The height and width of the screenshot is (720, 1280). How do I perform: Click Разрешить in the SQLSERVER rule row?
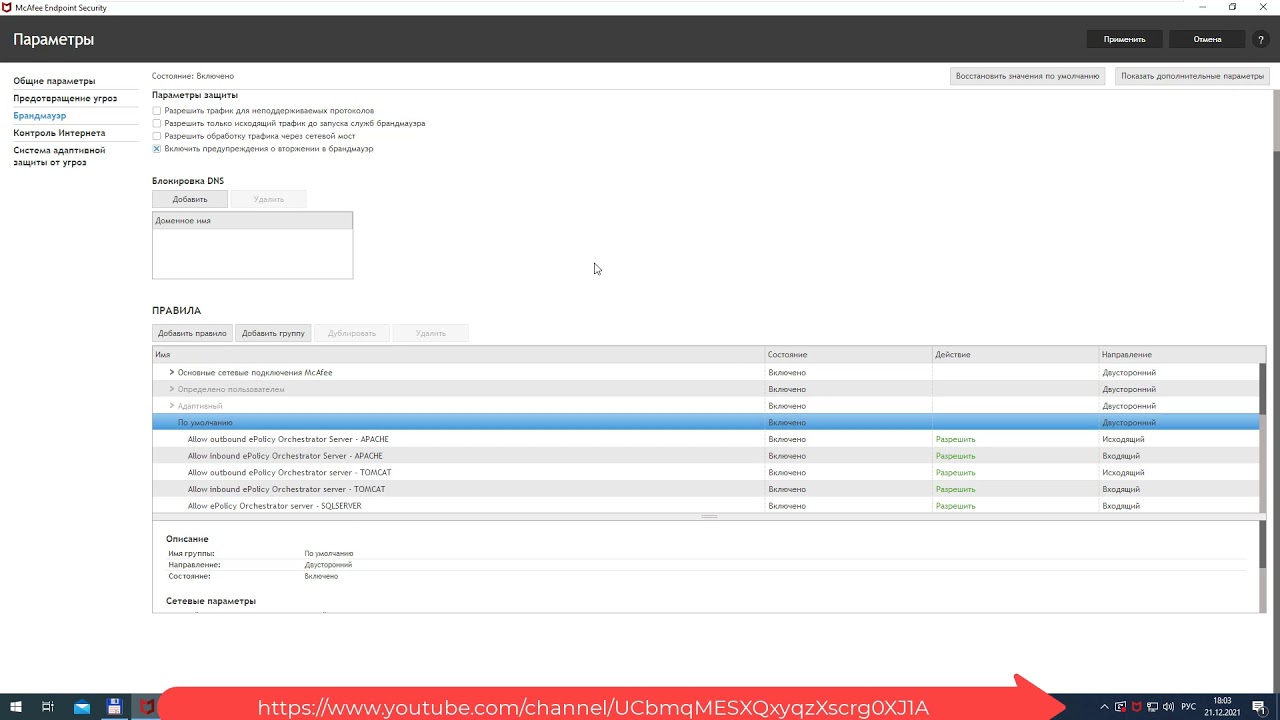(955, 506)
